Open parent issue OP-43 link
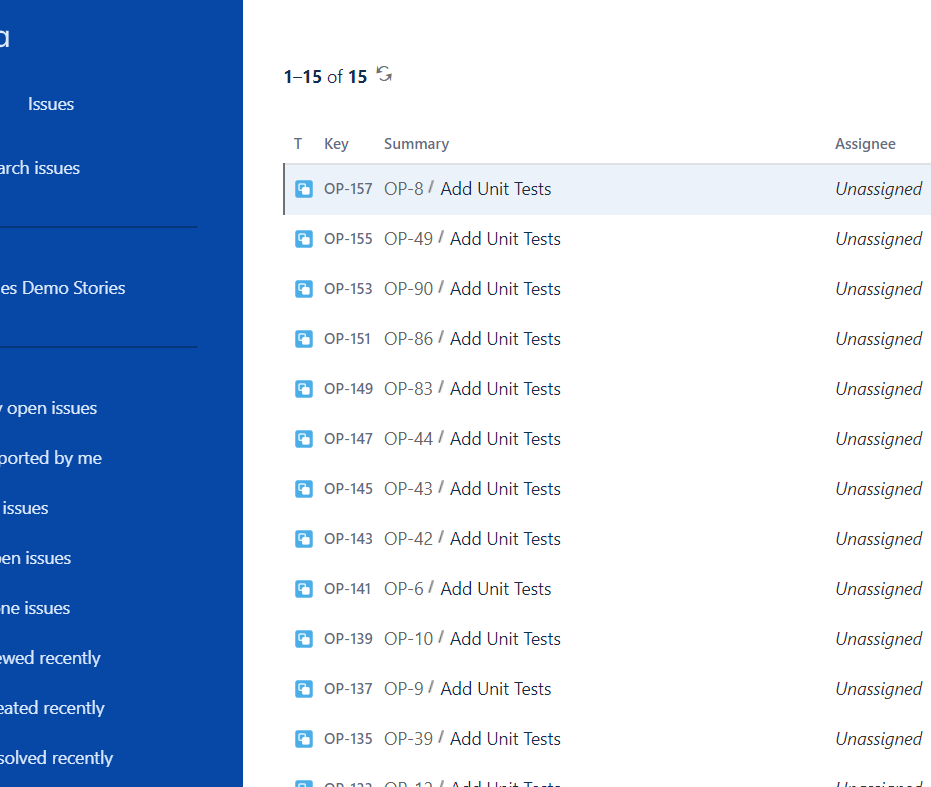This screenshot has height=787, width=931. click(408, 488)
